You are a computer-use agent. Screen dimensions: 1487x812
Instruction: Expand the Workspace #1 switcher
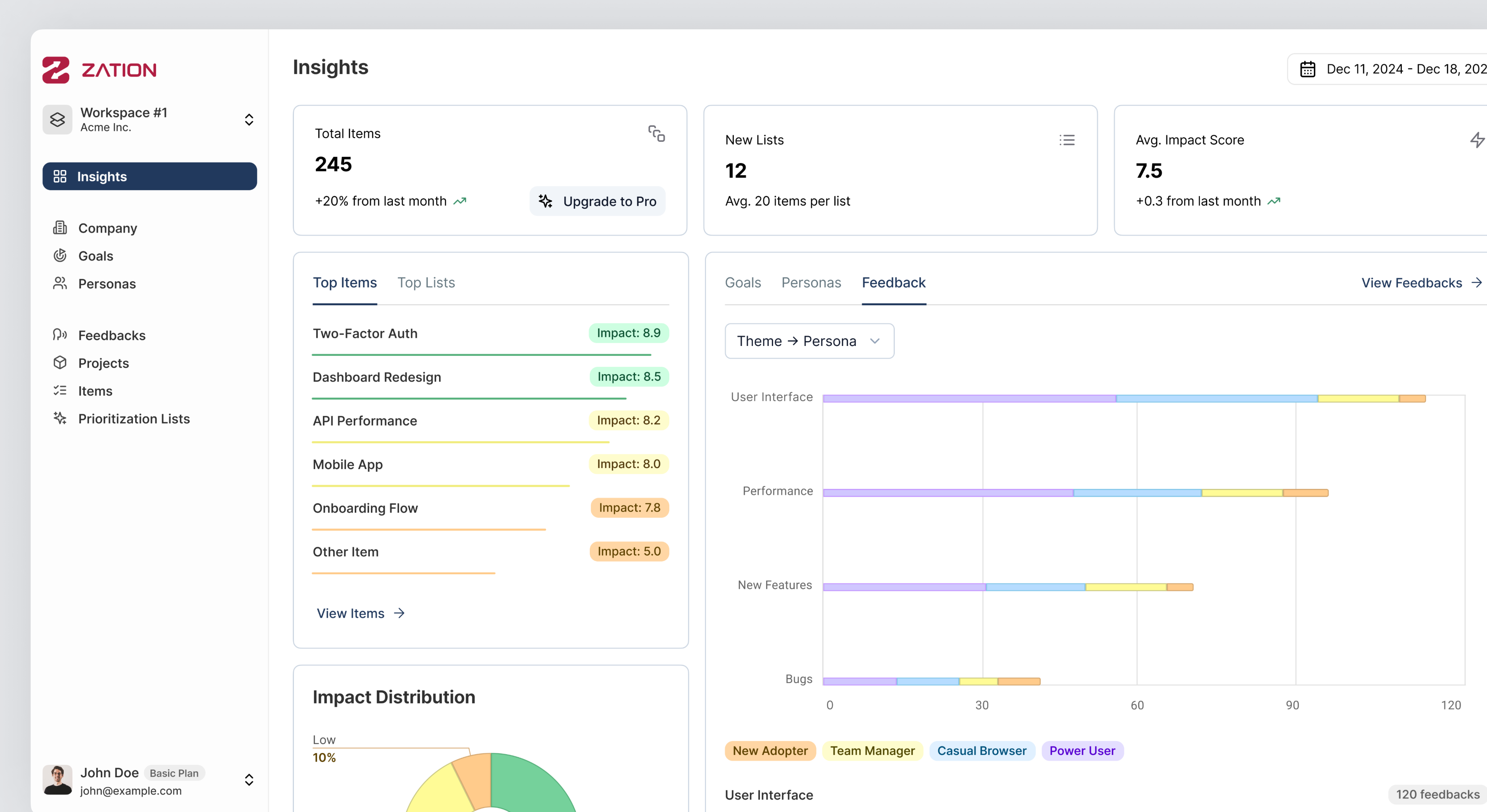(249, 120)
